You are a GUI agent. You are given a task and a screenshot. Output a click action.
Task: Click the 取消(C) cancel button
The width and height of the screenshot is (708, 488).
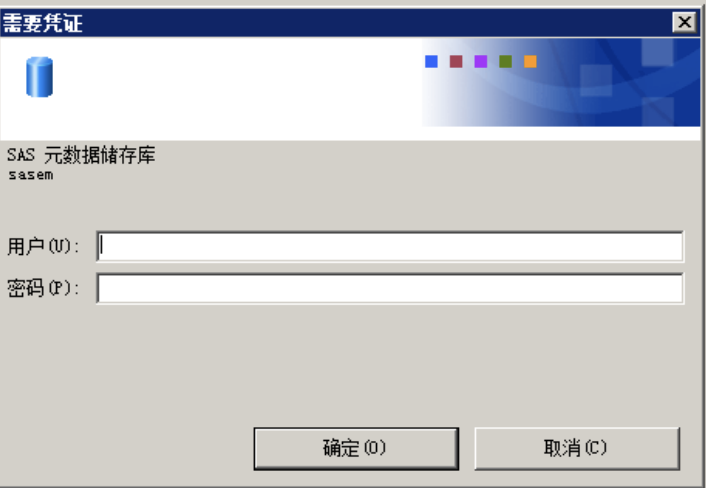(x=577, y=449)
